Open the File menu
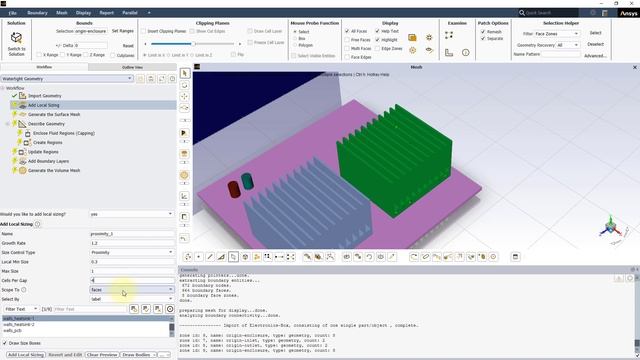 [x=13, y=13]
